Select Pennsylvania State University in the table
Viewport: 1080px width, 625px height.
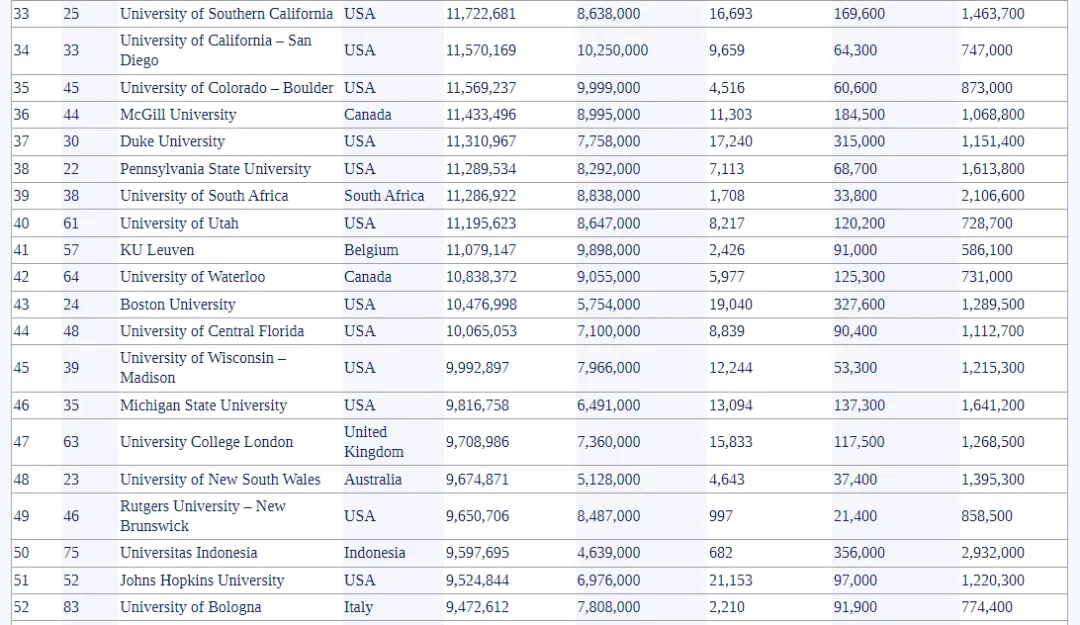(215, 169)
